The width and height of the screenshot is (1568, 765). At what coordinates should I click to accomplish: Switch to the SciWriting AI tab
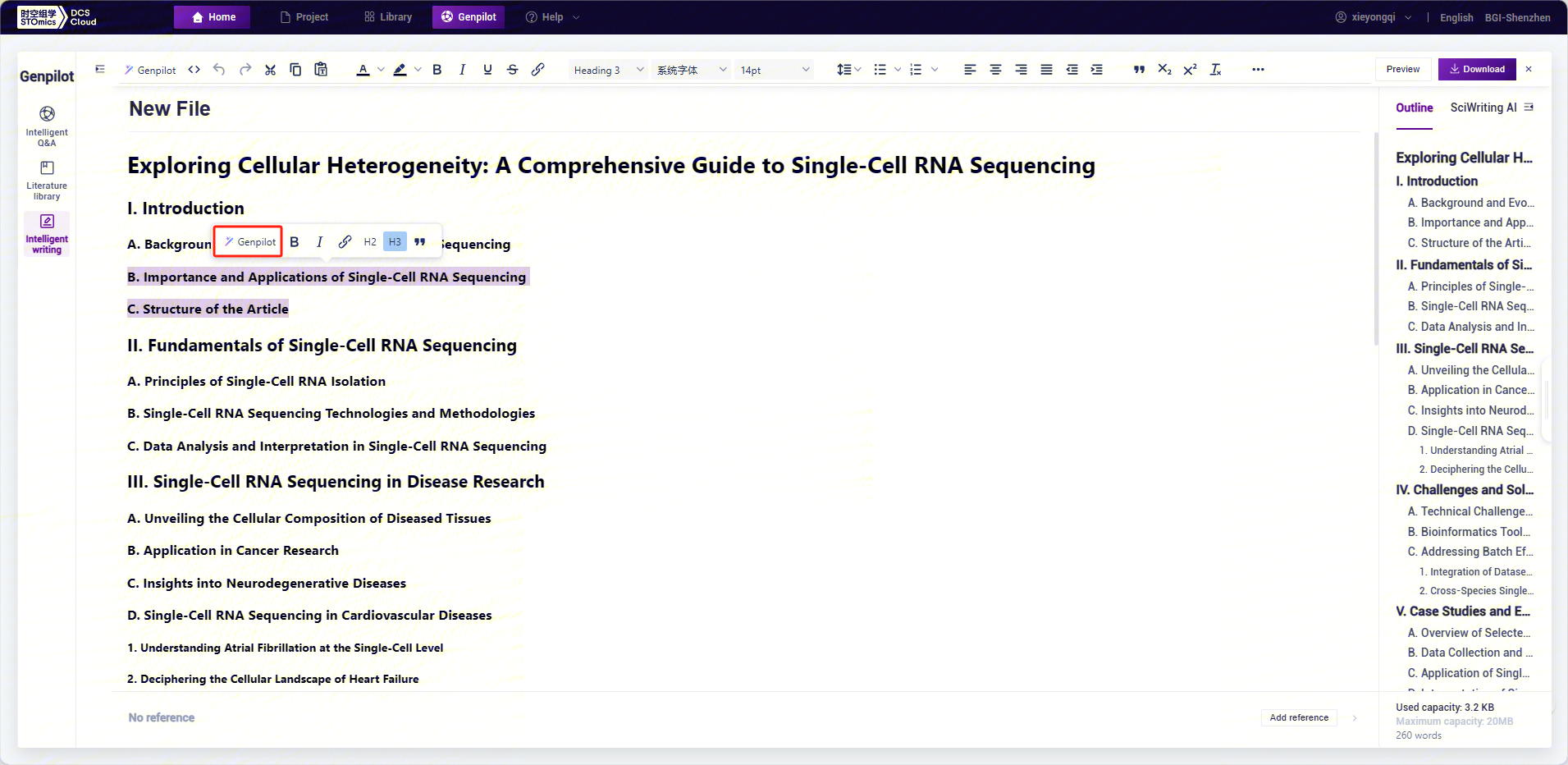coord(1483,108)
